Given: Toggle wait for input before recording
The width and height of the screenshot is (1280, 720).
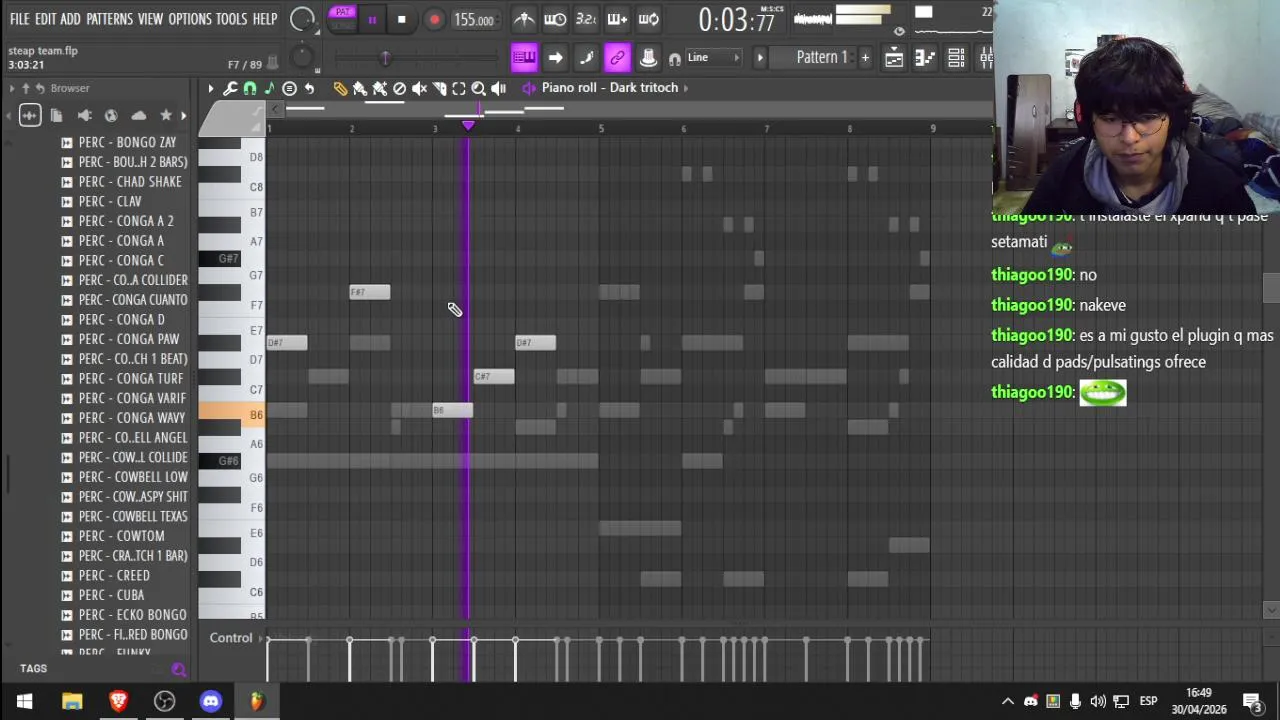Looking at the screenshot, I should 555,19.
